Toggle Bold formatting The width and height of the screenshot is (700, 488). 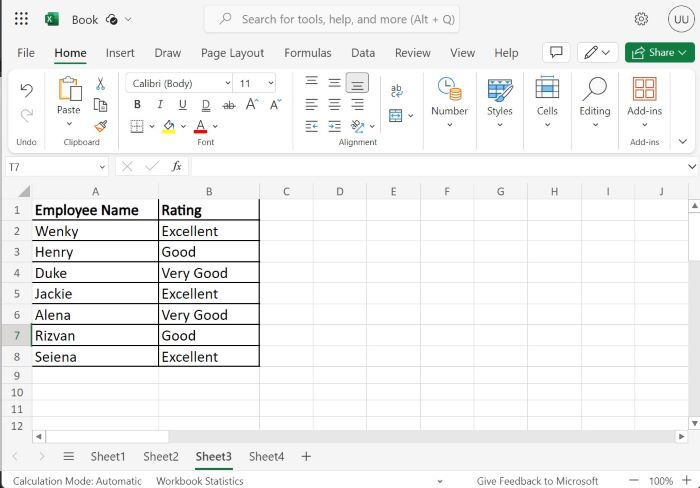(x=138, y=104)
